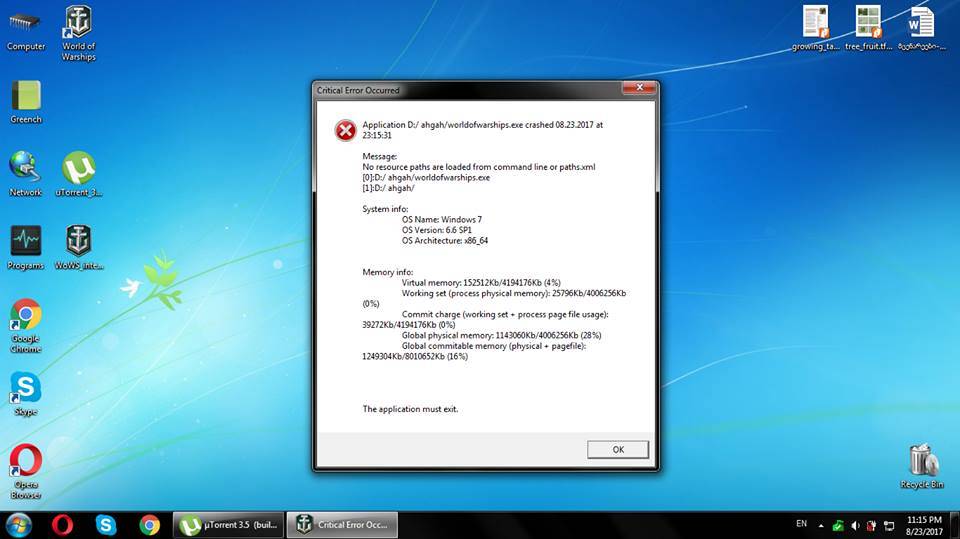The image size is (960, 539).
Task: Click the green tray icon beside hidden-icons arrow
Action: tap(838, 526)
